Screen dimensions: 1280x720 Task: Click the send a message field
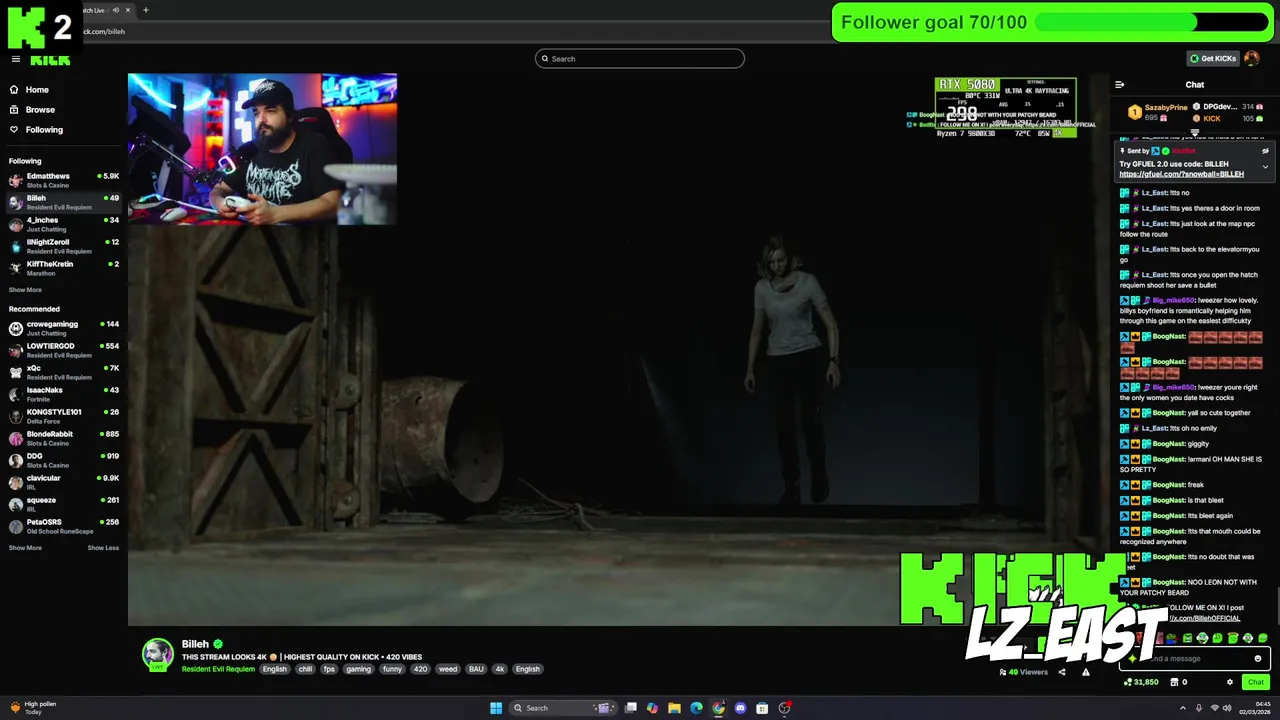pyautogui.click(x=1195, y=659)
